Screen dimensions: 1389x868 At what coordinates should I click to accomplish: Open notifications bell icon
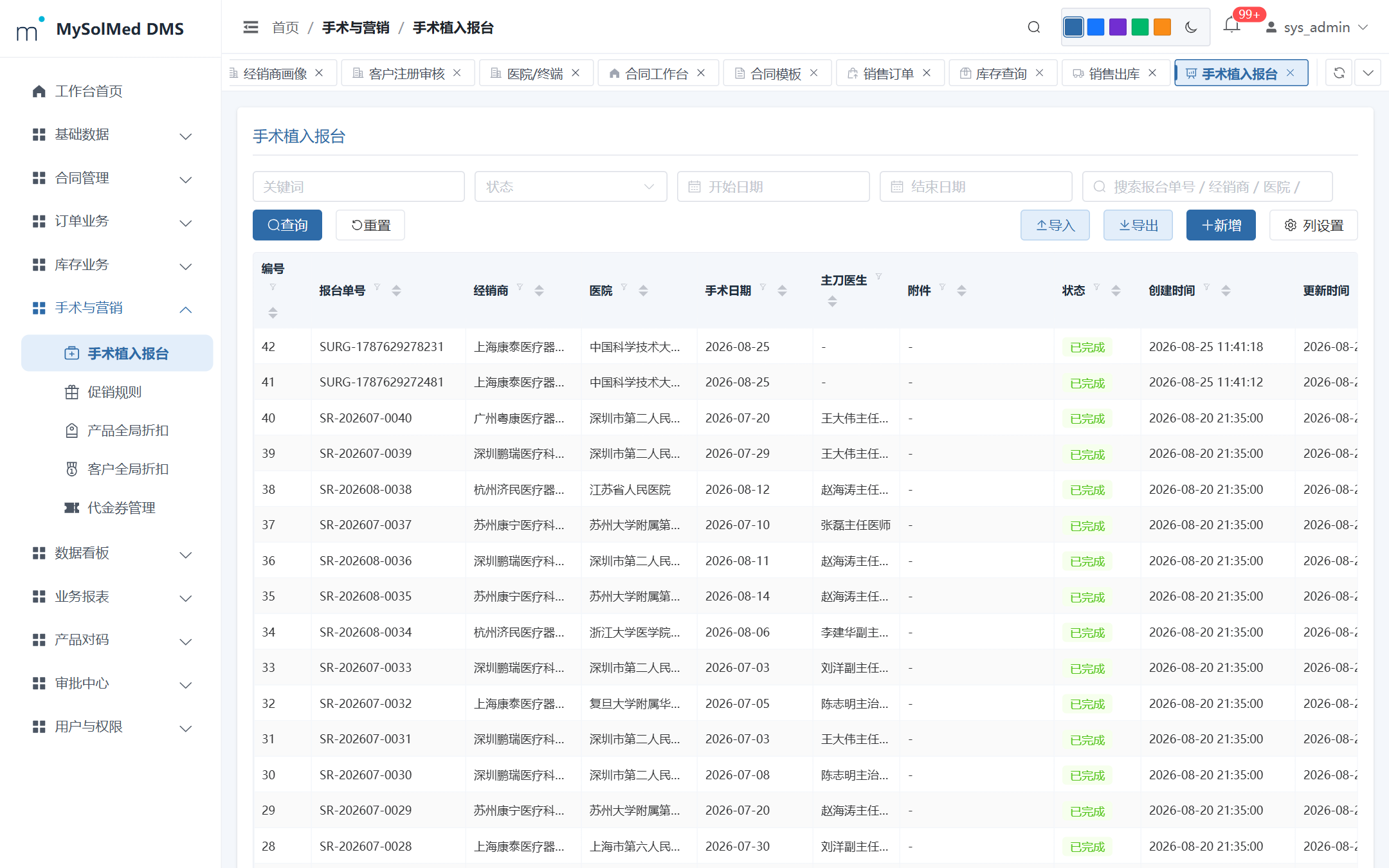tap(1231, 26)
